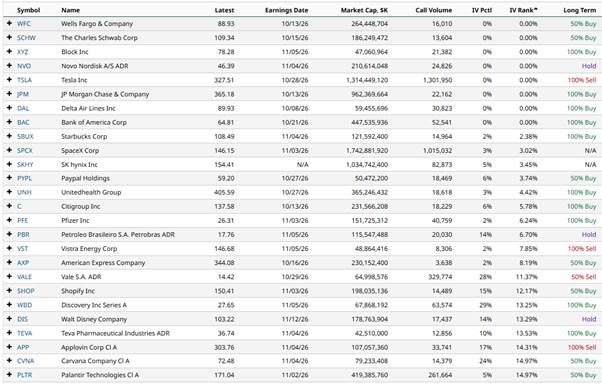602x384 pixels.
Task: Expand the VALE row plus icon
Action: point(9,276)
